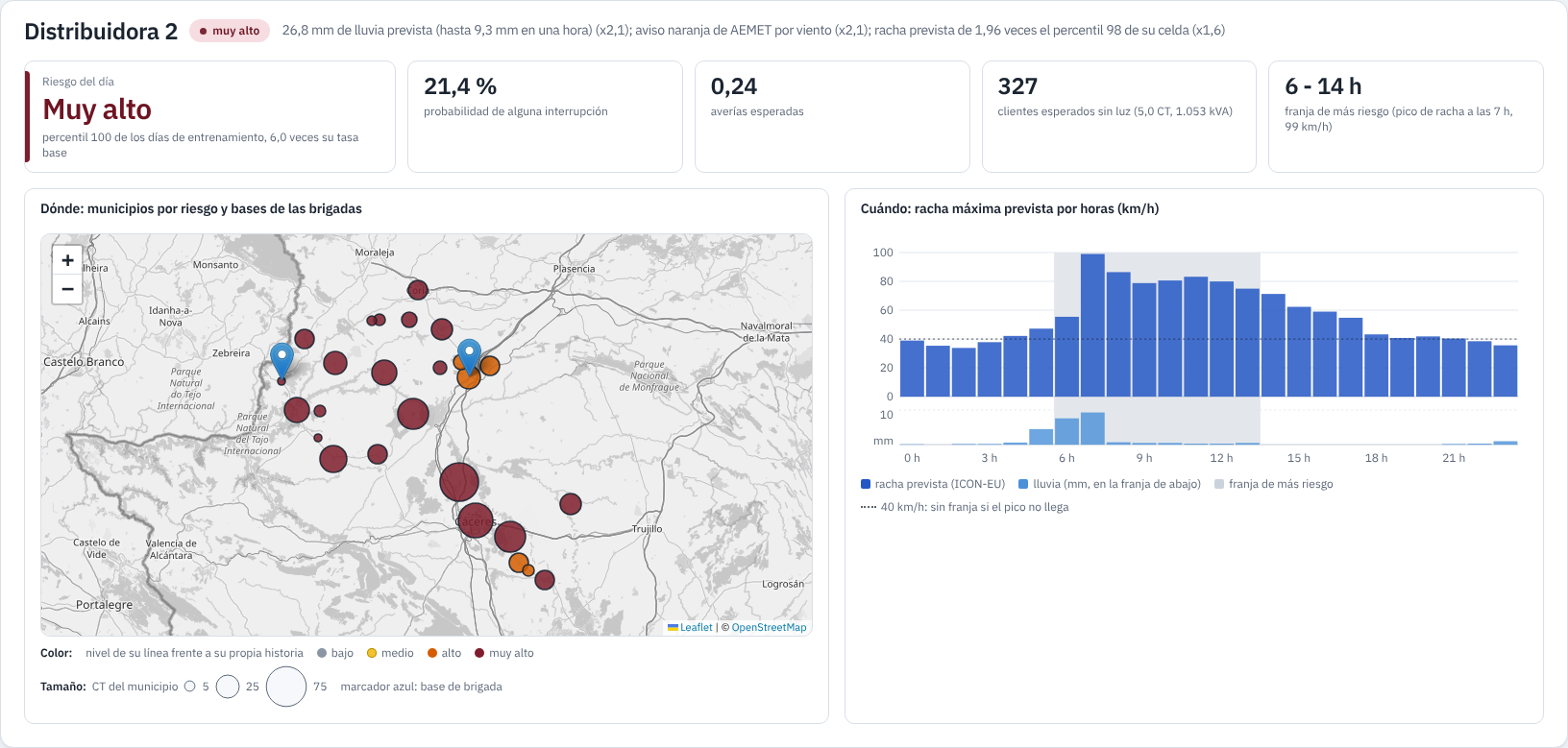Screen dimensions: 1568x748
Task: Click the orange circle below the brigade marker west of Plasencia
Action: coord(469,377)
